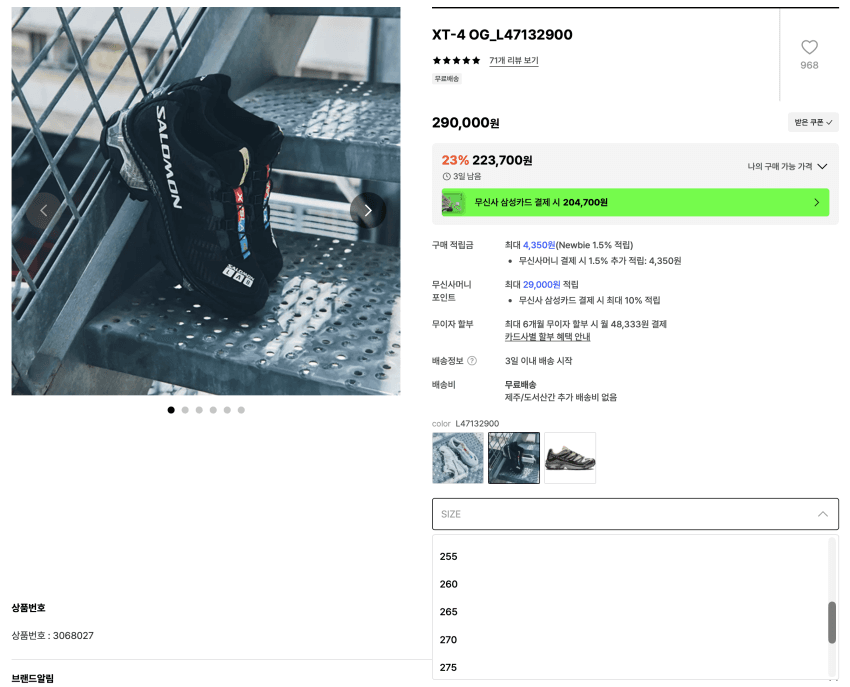Viewport: 850px width, 687px height.
Task: Select size 260
Action: (x=631, y=584)
